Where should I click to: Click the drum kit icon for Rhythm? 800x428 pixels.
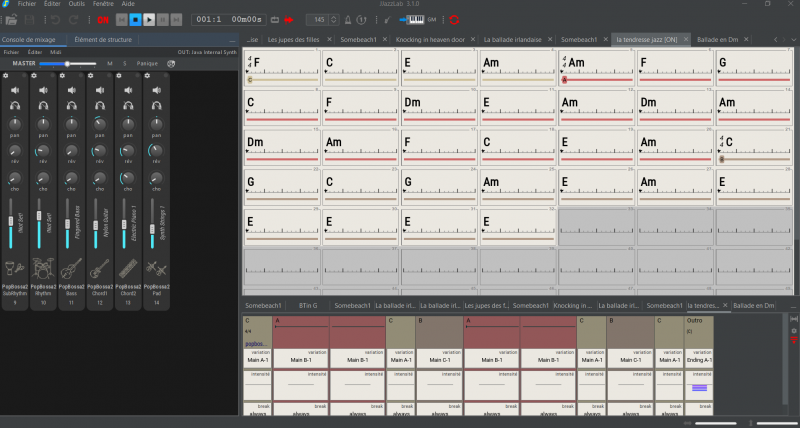tap(43, 268)
